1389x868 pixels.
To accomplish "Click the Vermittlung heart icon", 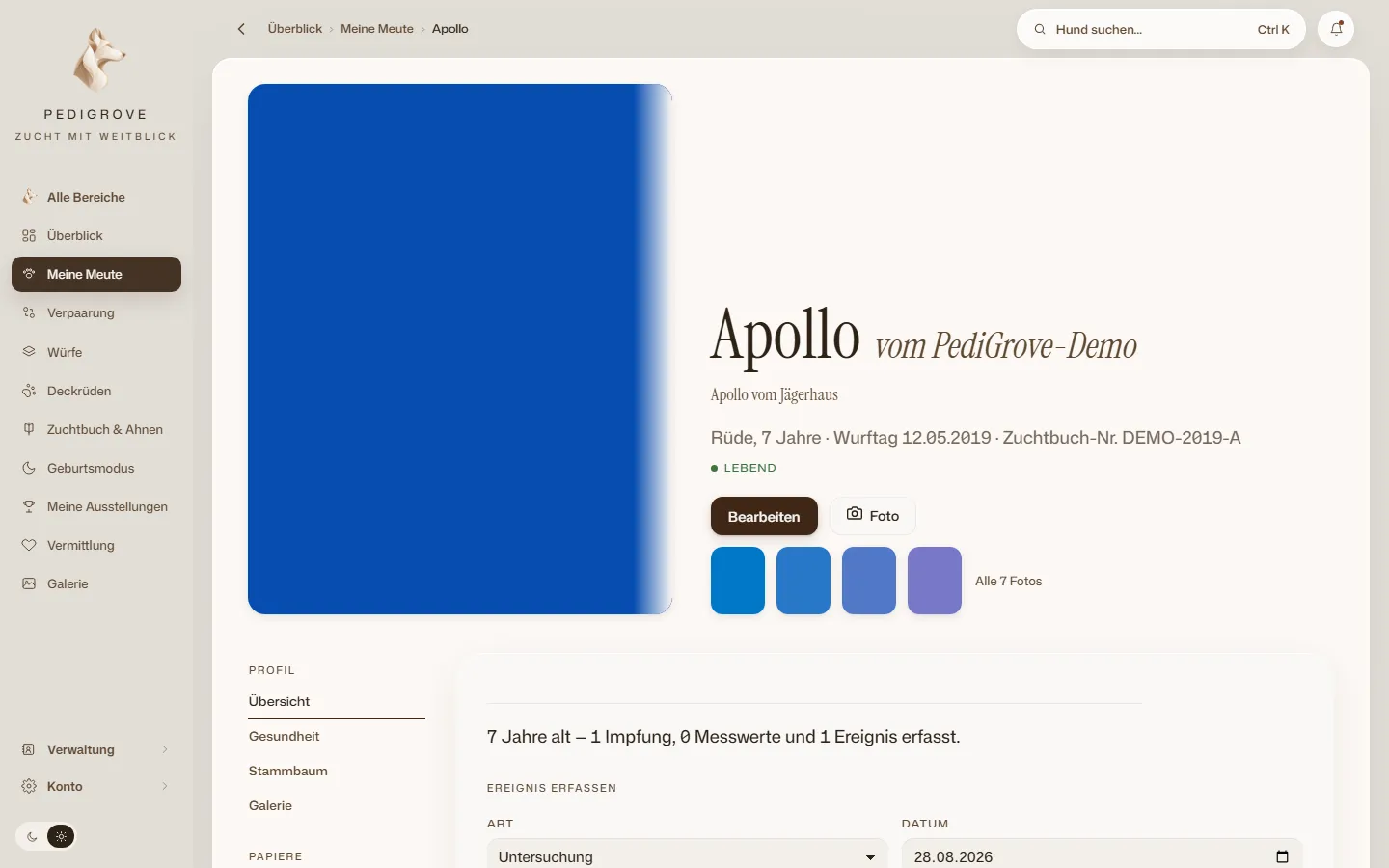I will pyautogui.click(x=29, y=545).
